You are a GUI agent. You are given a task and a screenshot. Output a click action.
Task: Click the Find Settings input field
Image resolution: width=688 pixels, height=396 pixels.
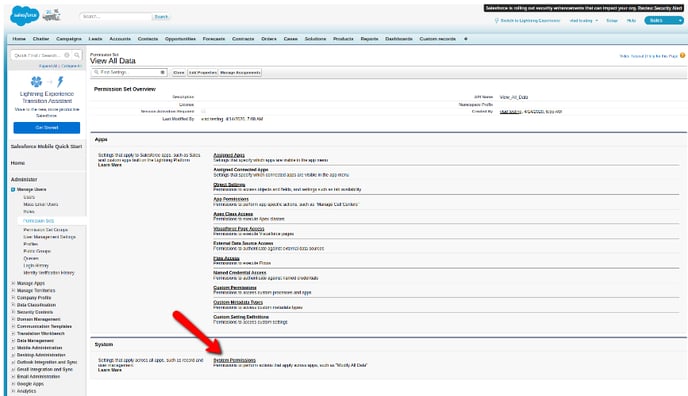pyautogui.click(x=129, y=72)
